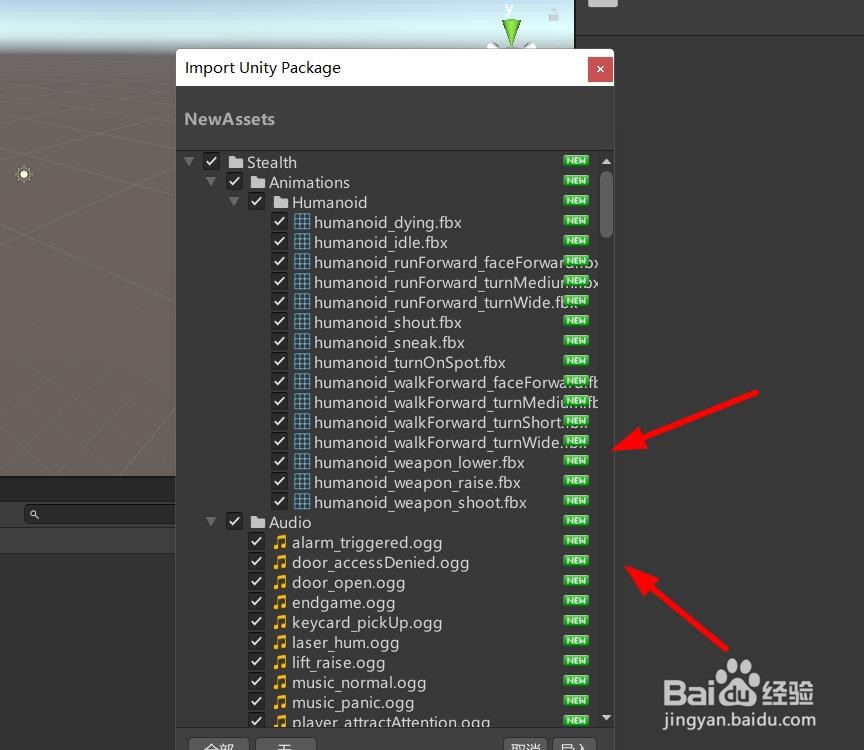Click the search magnifier icon in project panel
The image size is (864, 750).
coord(34,514)
